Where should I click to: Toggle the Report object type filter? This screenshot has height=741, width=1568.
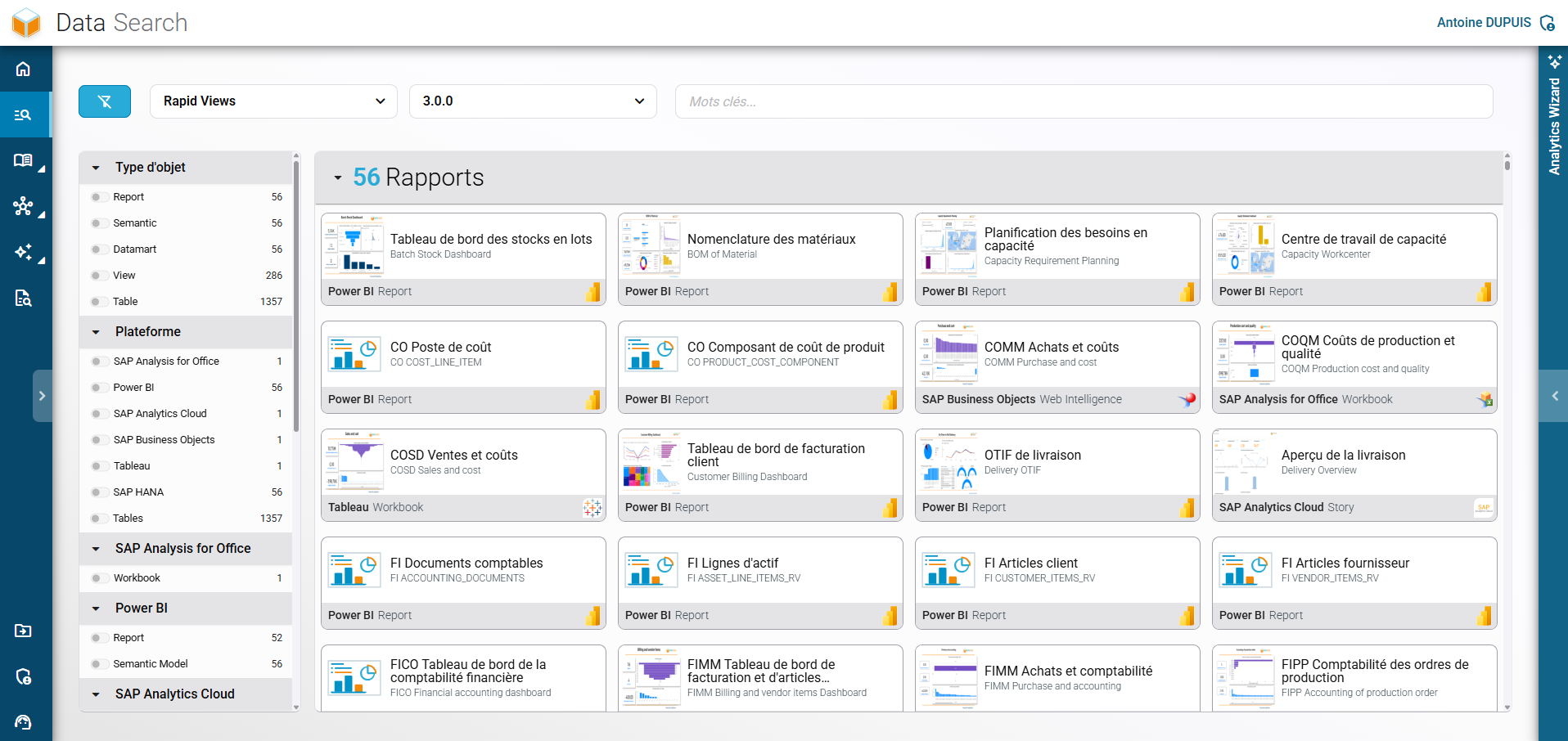pos(100,197)
